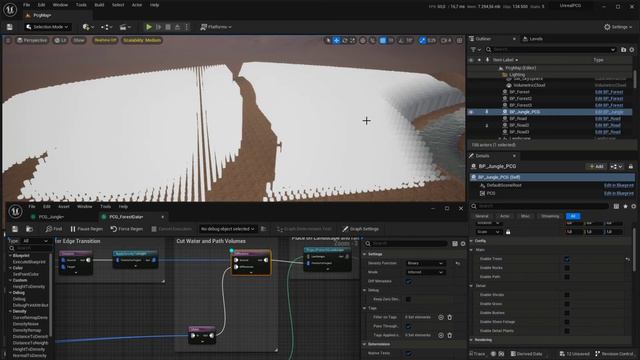Click the grayed-out Stop icon in the main toolbar
The height and width of the screenshot is (360, 640).
pyautogui.click(x=168, y=27)
